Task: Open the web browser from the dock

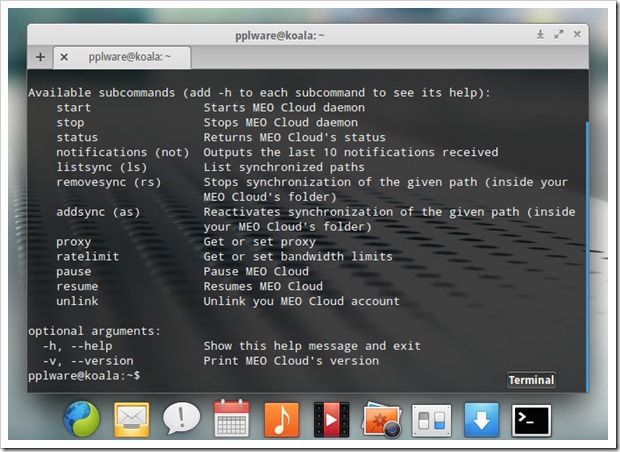Action: 82,419
